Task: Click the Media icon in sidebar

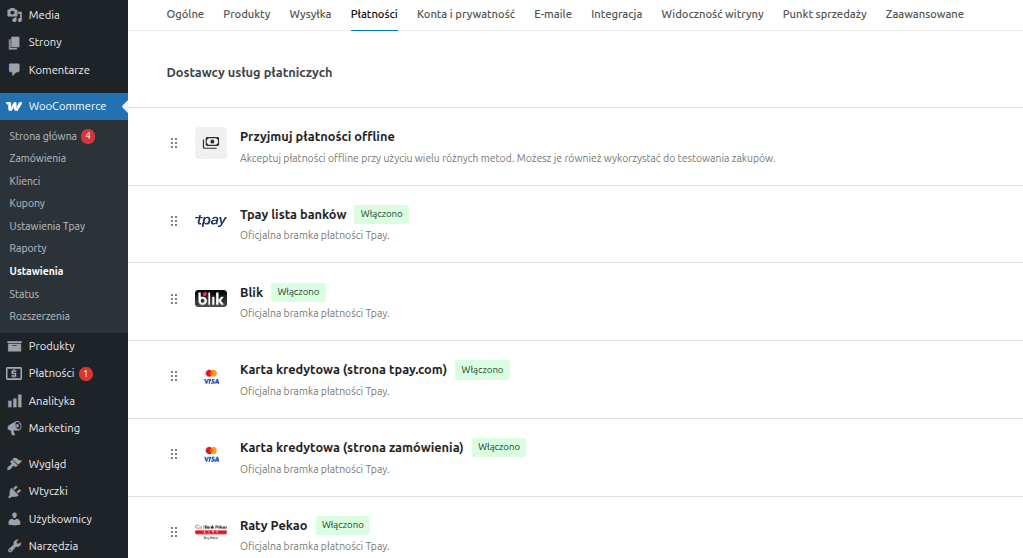Action: tap(14, 15)
